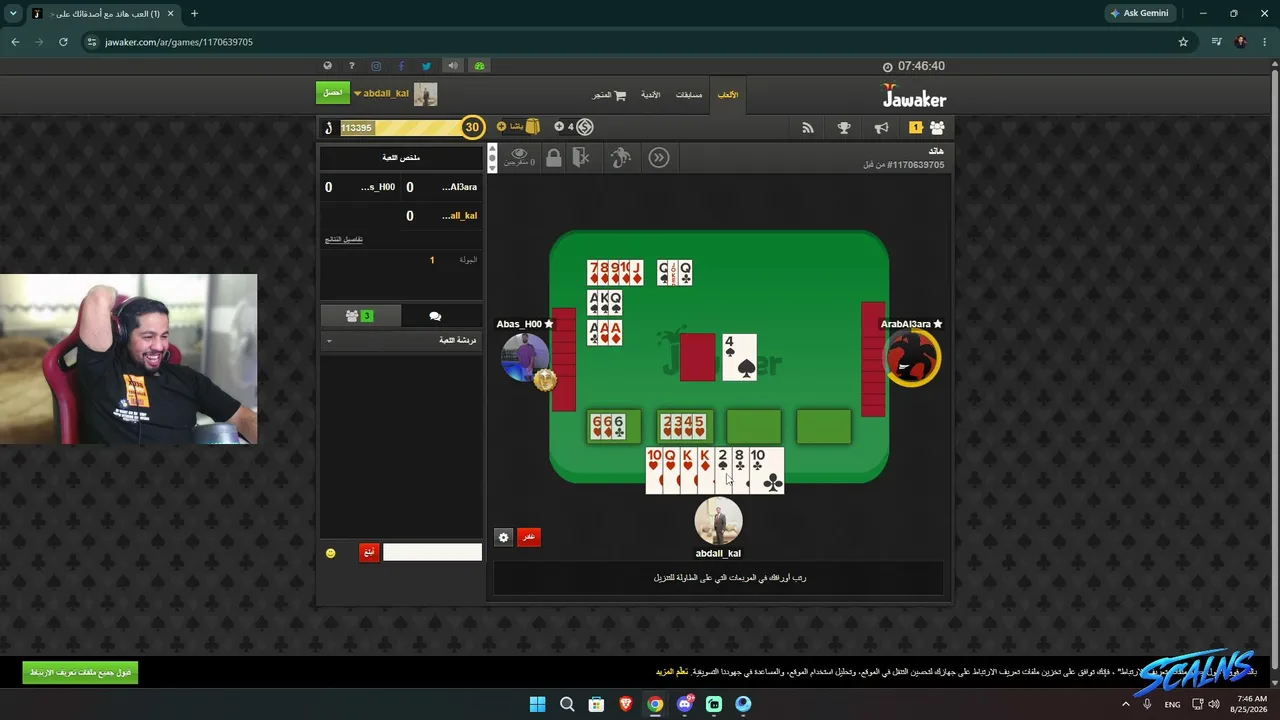Click the globe language icon
This screenshot has width=1280, height=720.
click(327, 66)
